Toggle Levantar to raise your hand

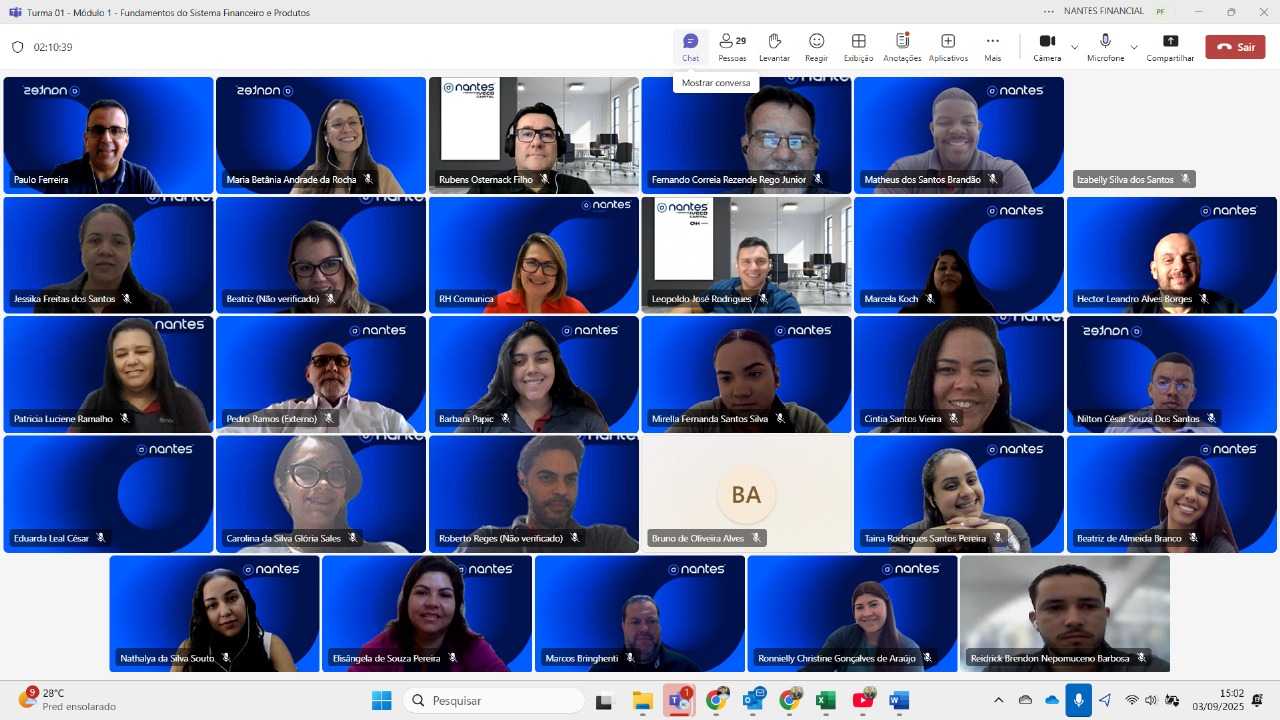tap(774, 46)
